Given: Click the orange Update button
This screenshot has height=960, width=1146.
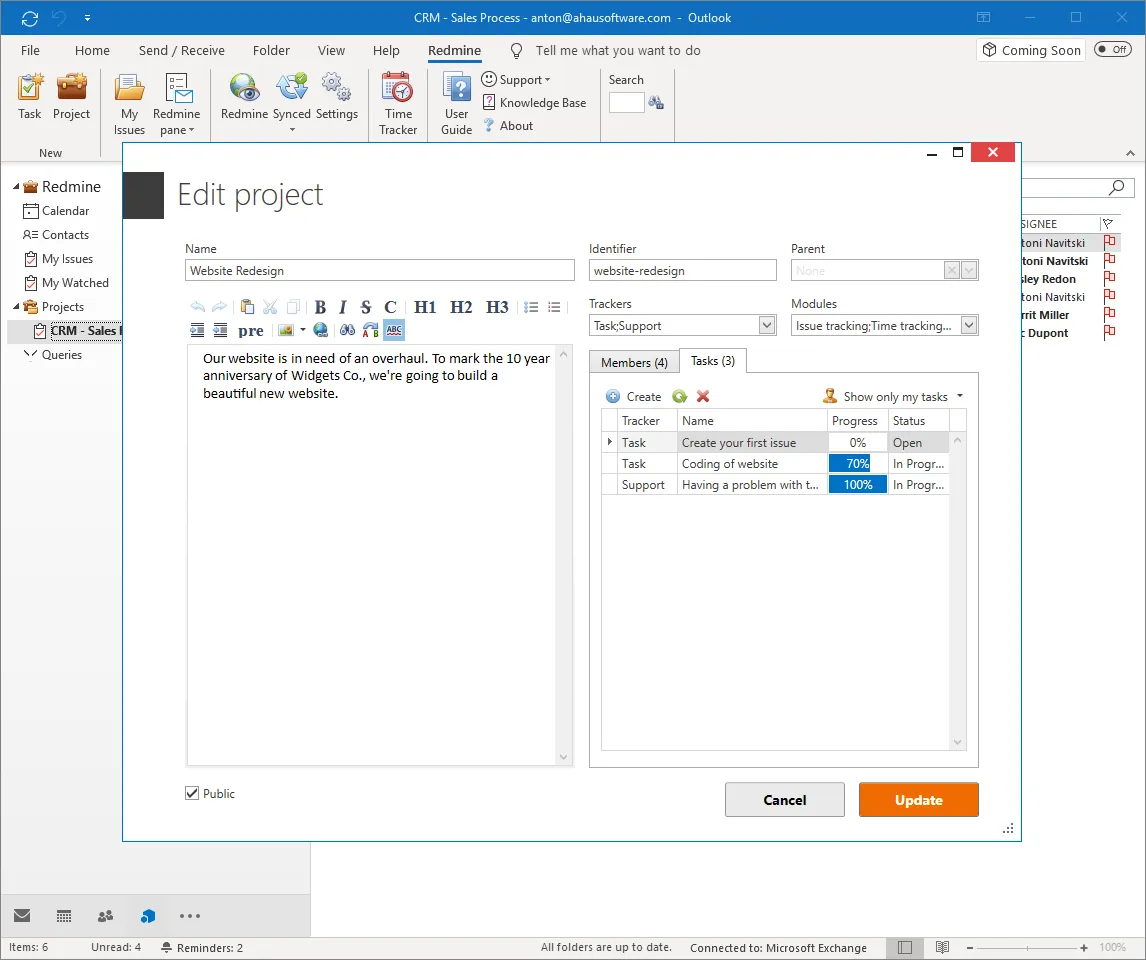Looking at the screenshot, I should (919, 800).
